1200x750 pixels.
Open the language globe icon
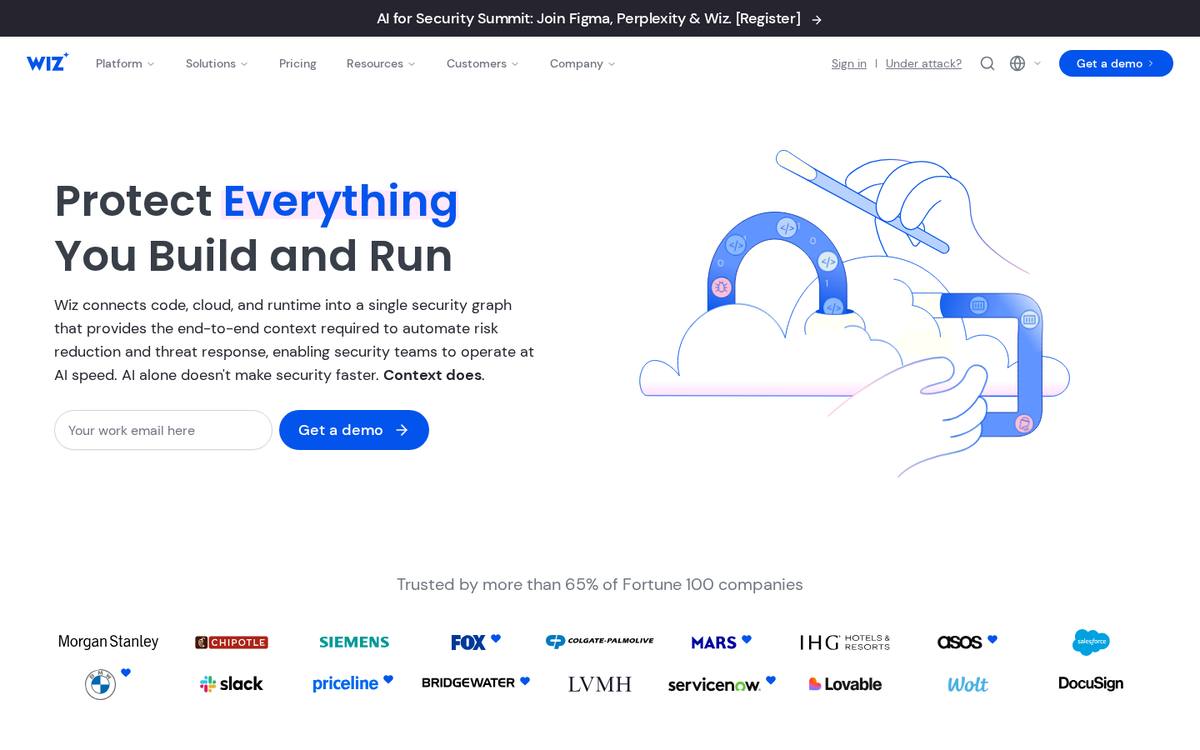[1017, 63]
